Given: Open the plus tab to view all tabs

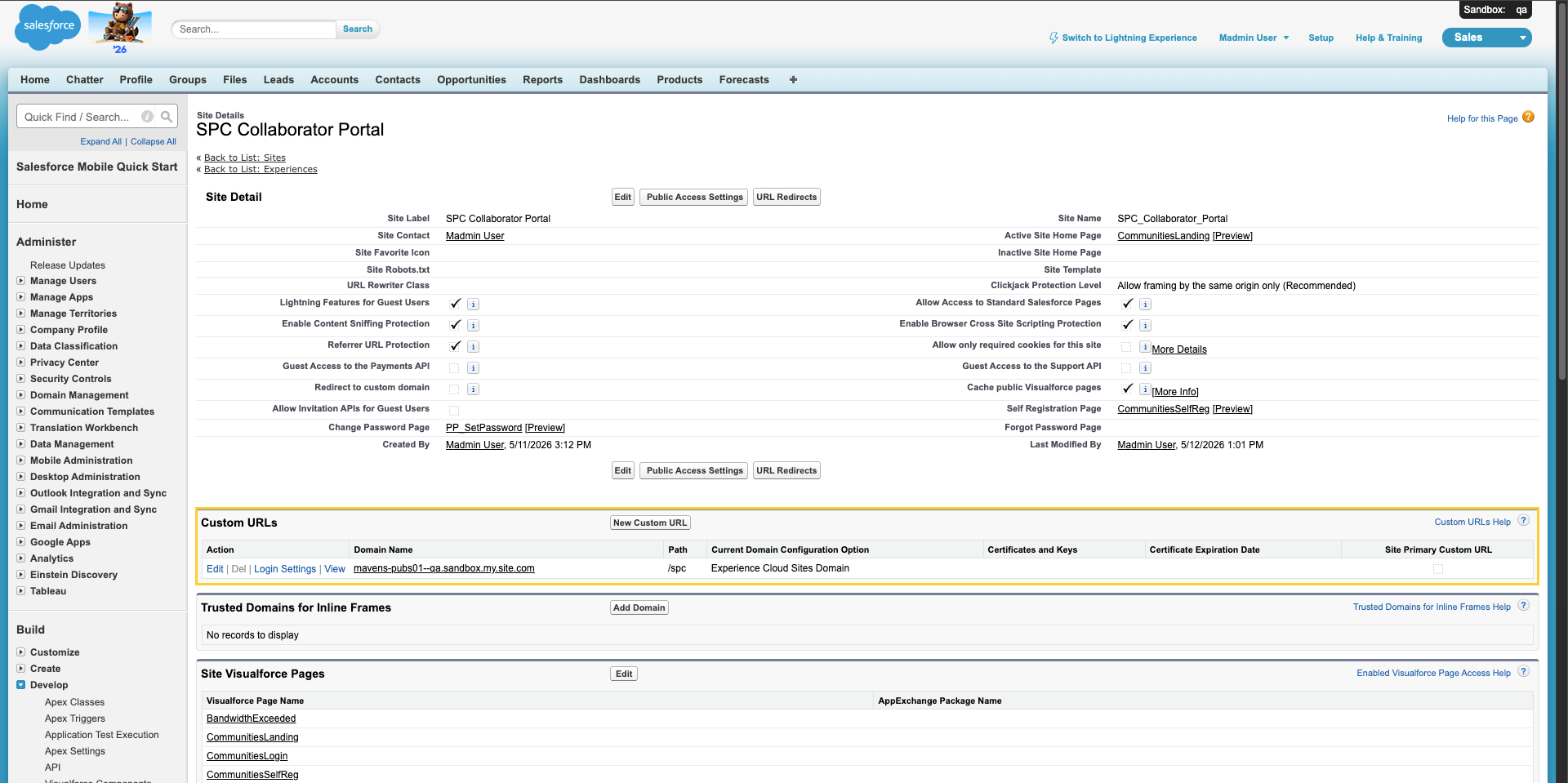Looking at the screenshot, I should tap(793, 80).
